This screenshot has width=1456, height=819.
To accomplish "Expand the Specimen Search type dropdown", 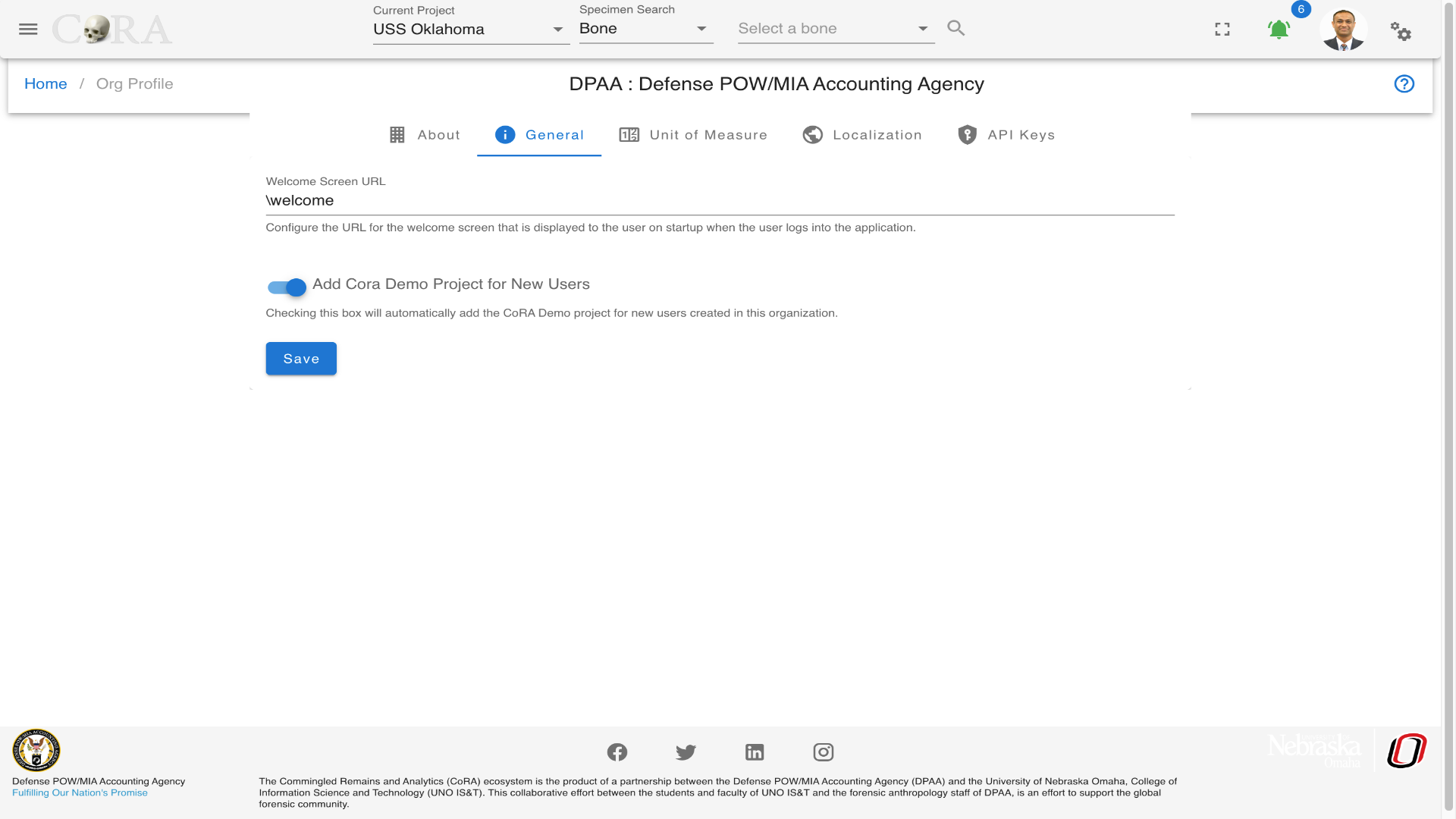I will (x=646, y=29).
